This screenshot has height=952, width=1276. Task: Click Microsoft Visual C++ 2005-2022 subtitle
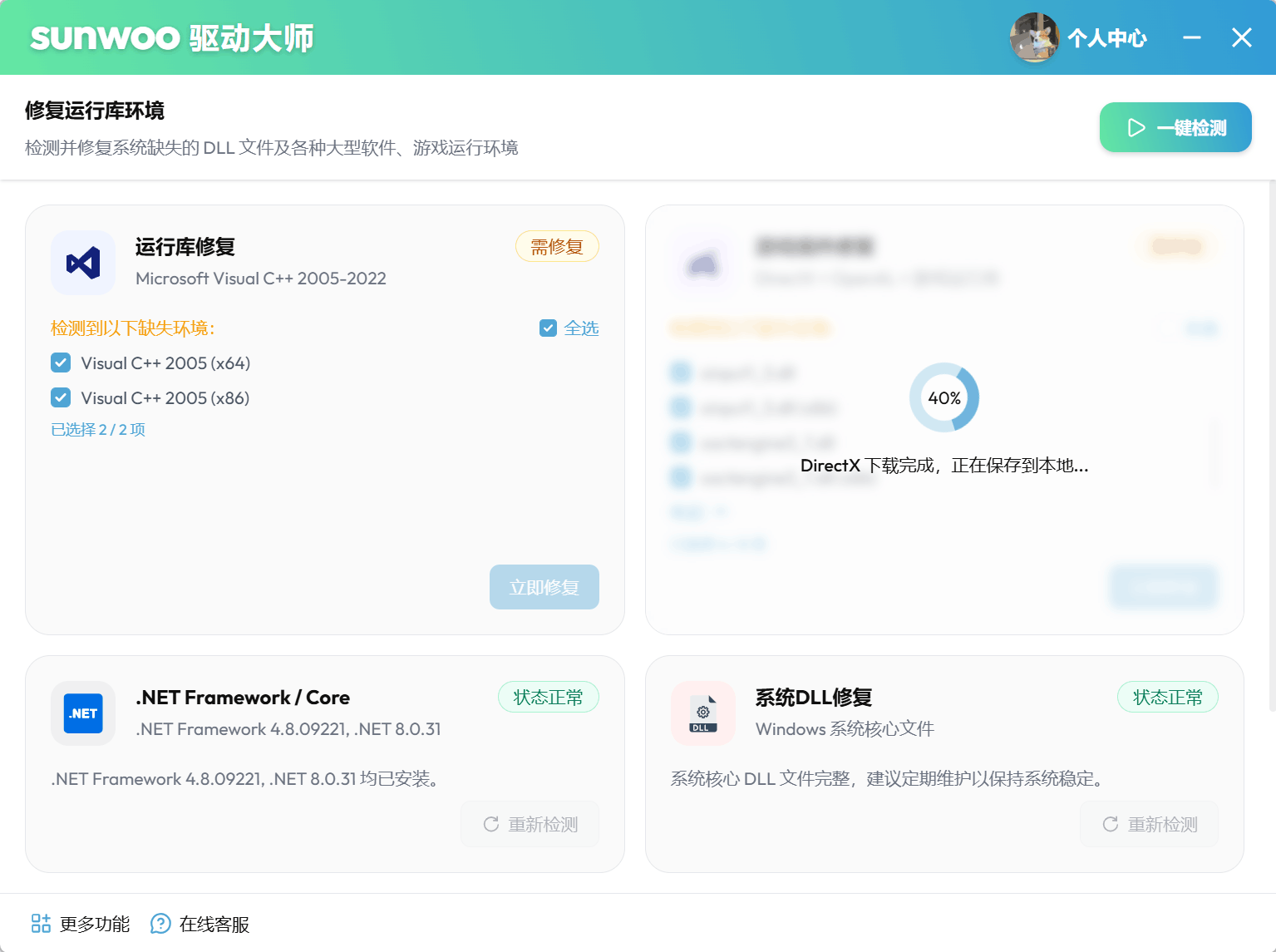click(261, 279)
